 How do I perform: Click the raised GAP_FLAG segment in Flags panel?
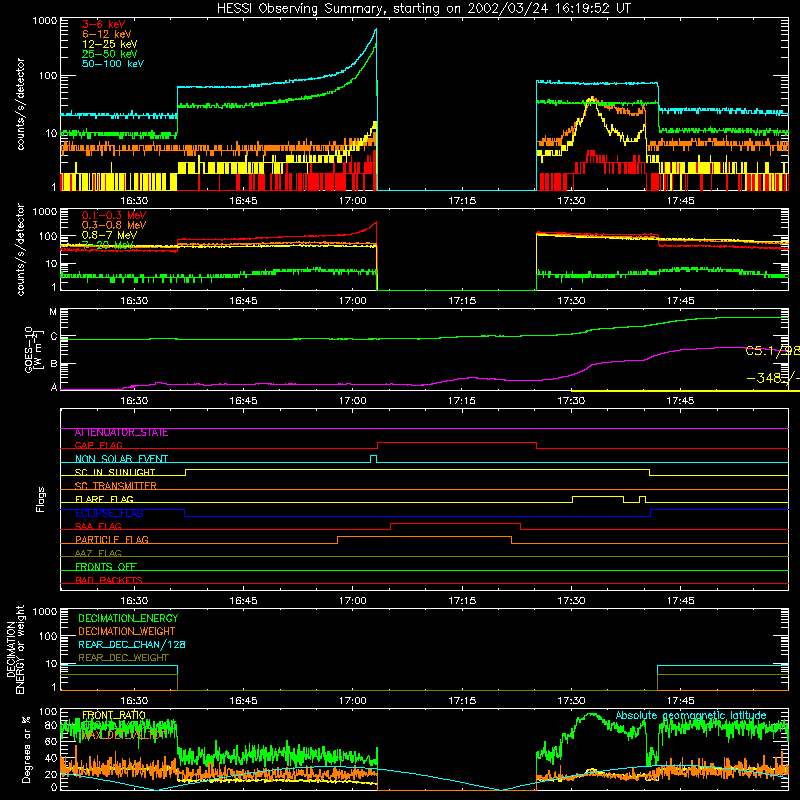(457, 443)
